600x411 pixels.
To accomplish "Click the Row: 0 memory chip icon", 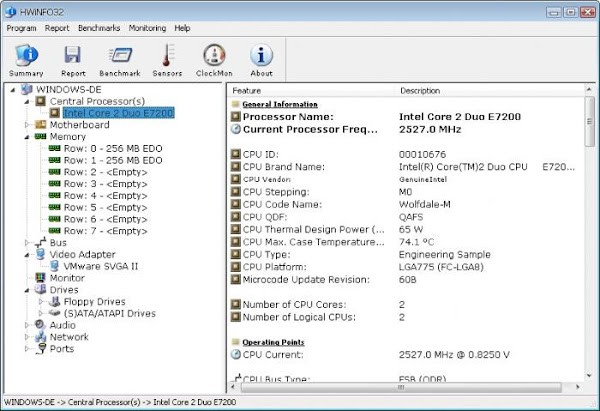I will [x=54, y=148].
